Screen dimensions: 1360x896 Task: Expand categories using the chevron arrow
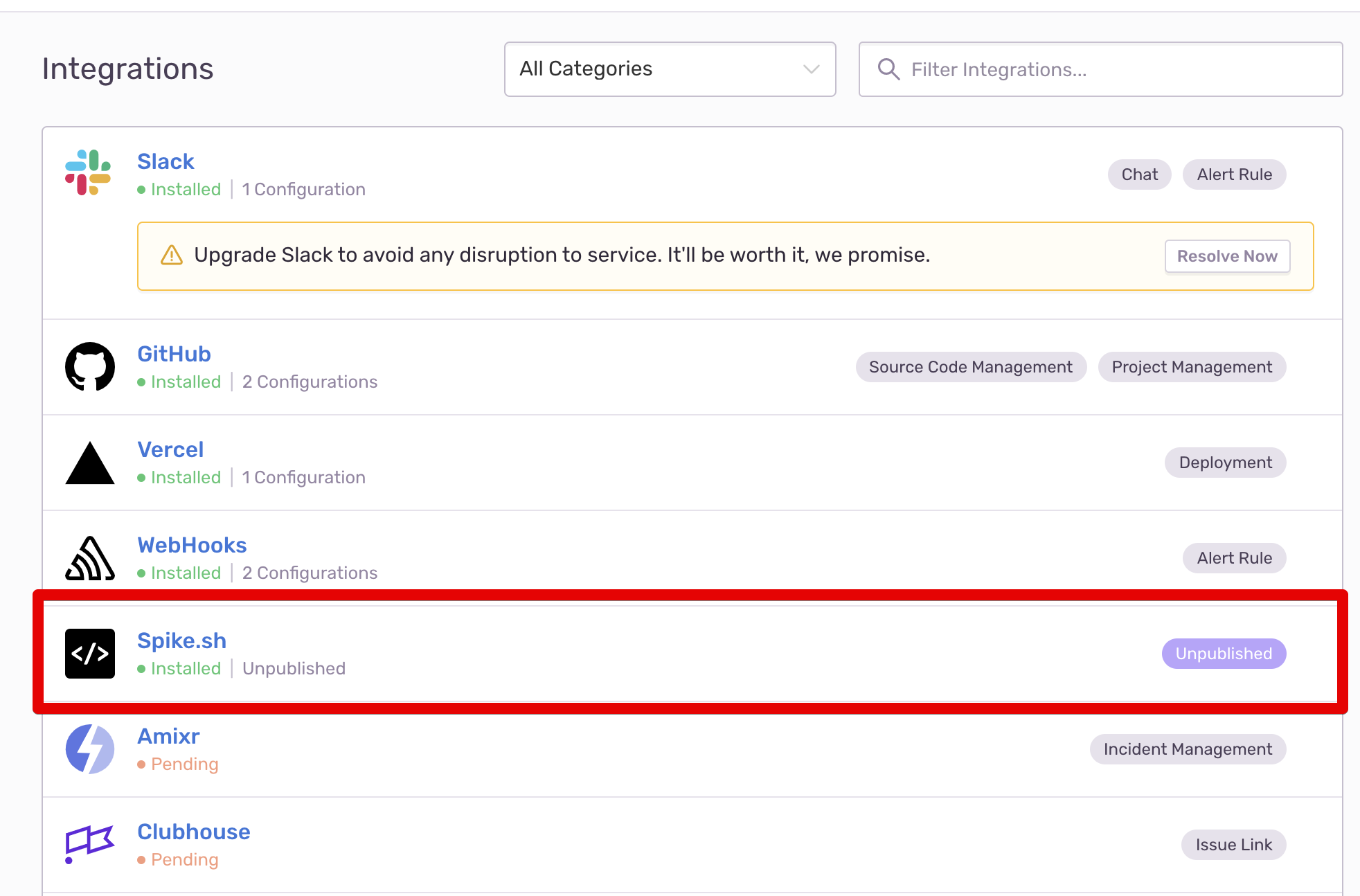click(x=812, y=69)
